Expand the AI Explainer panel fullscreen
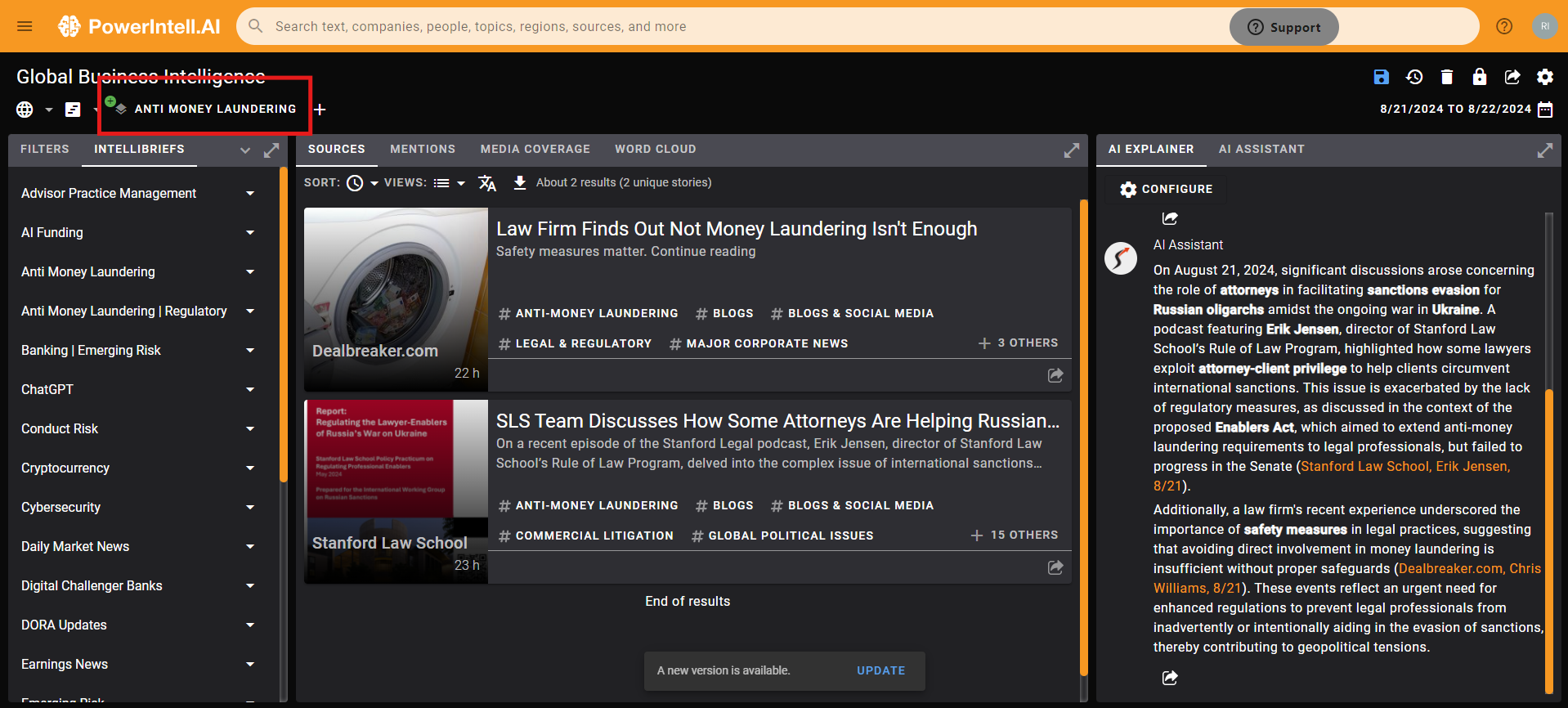This screenshot has width=1568, height=708. (x=1545, y=150)
